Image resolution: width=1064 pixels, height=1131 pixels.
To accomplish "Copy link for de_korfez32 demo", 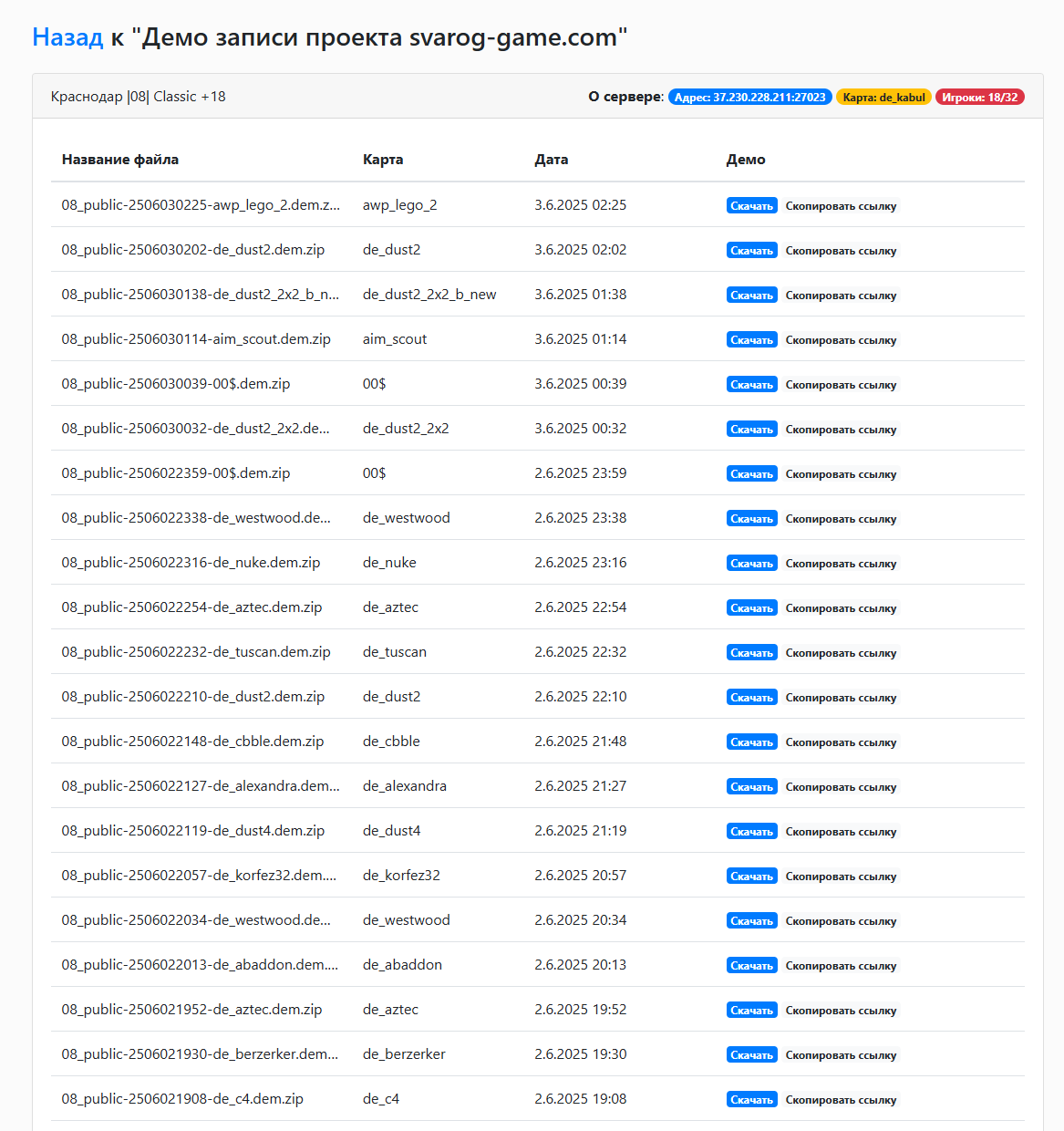I will 842,876.
